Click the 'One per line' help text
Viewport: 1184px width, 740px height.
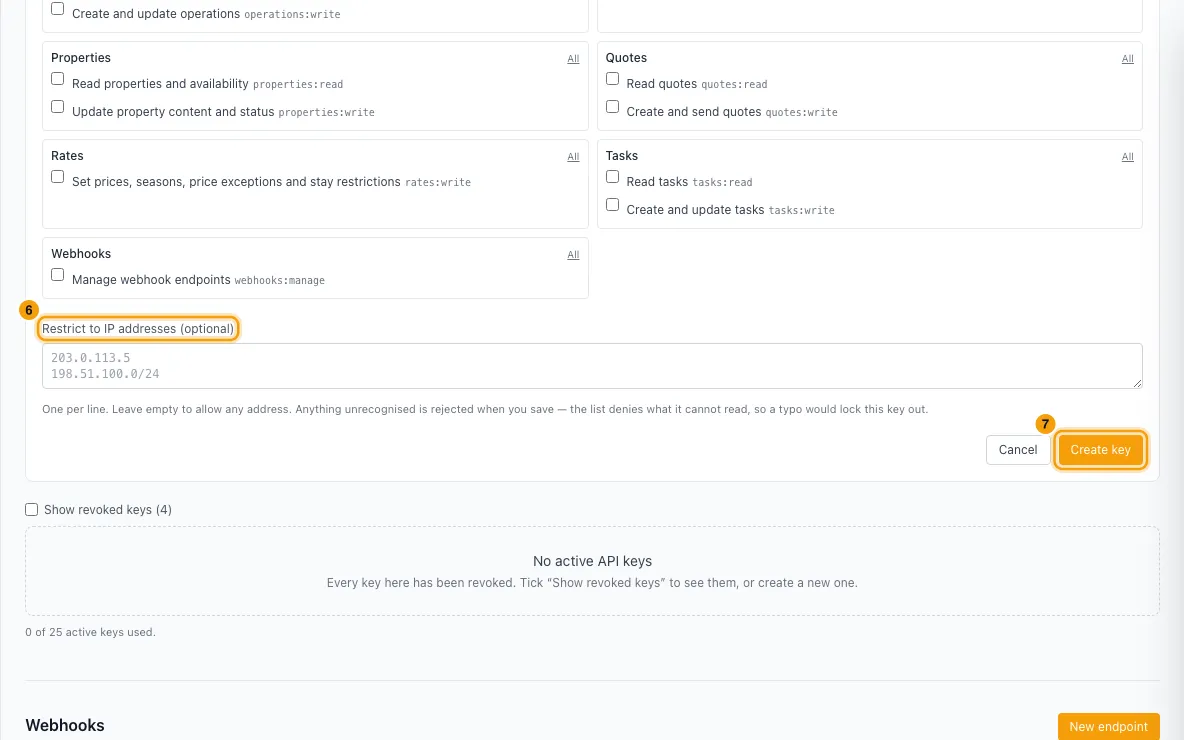[x=485, y=409]
